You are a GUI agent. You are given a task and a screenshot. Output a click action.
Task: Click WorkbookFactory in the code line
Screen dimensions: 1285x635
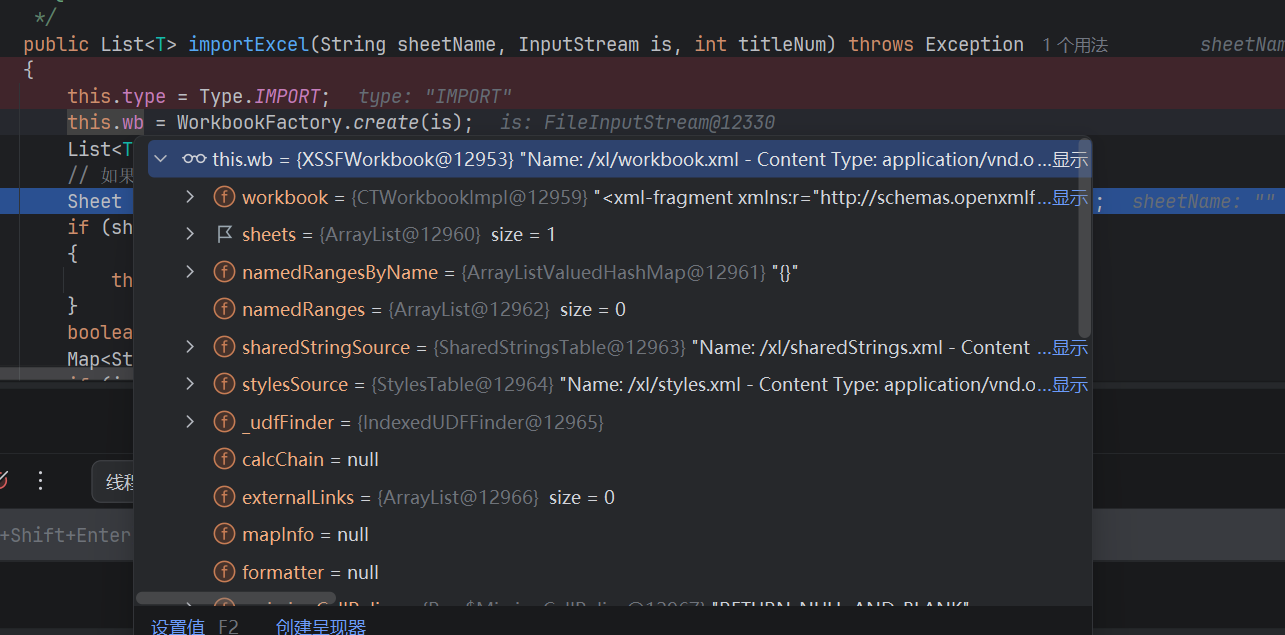(x=259, y=122)
